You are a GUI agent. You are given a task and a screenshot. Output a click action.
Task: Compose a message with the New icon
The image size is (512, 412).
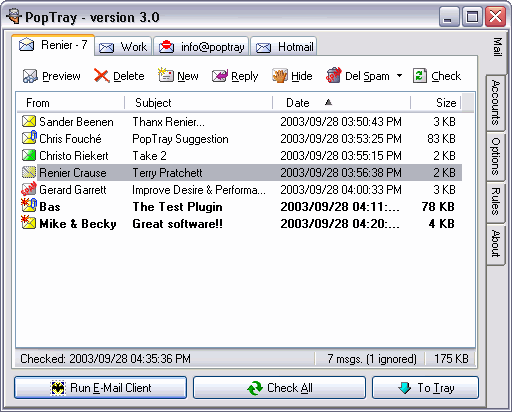tap(166, 75)
